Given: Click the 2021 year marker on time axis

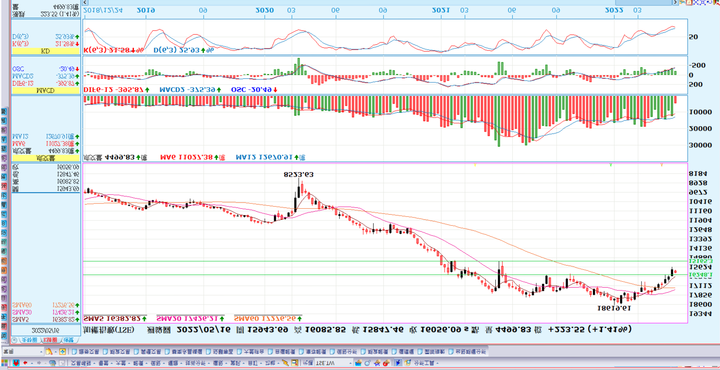Looking at the screenshot, I should 441,10.
